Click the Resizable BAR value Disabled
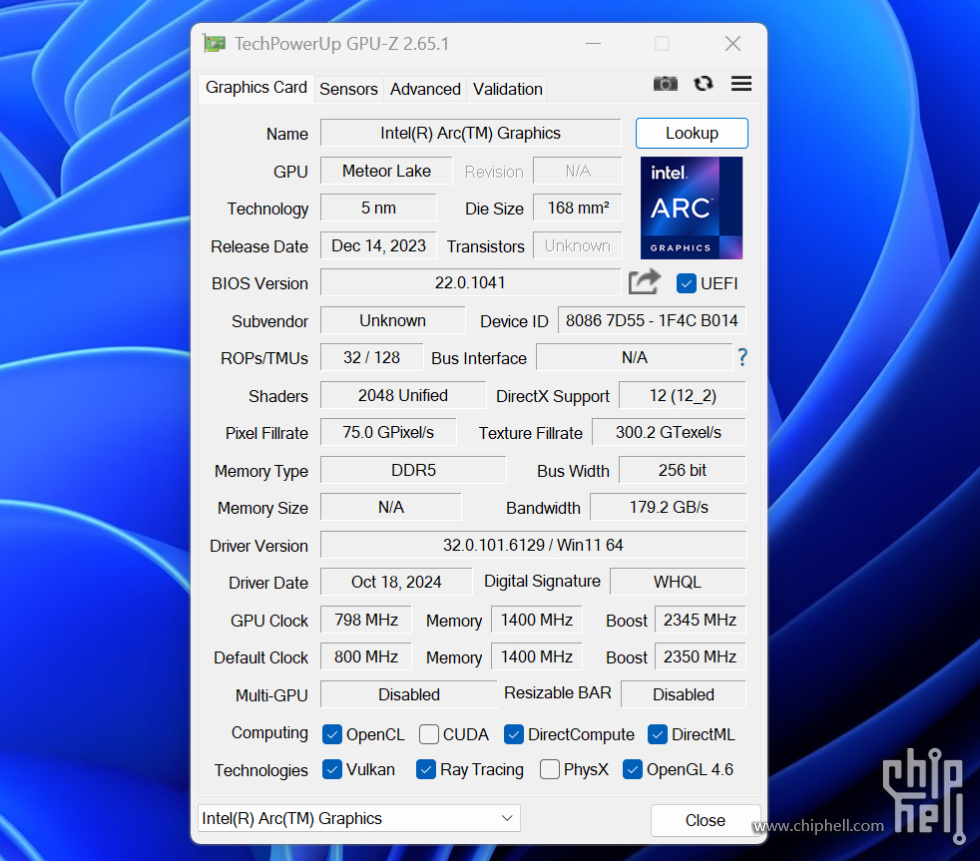Screen dimensions: 980x861 coord(683,695)
